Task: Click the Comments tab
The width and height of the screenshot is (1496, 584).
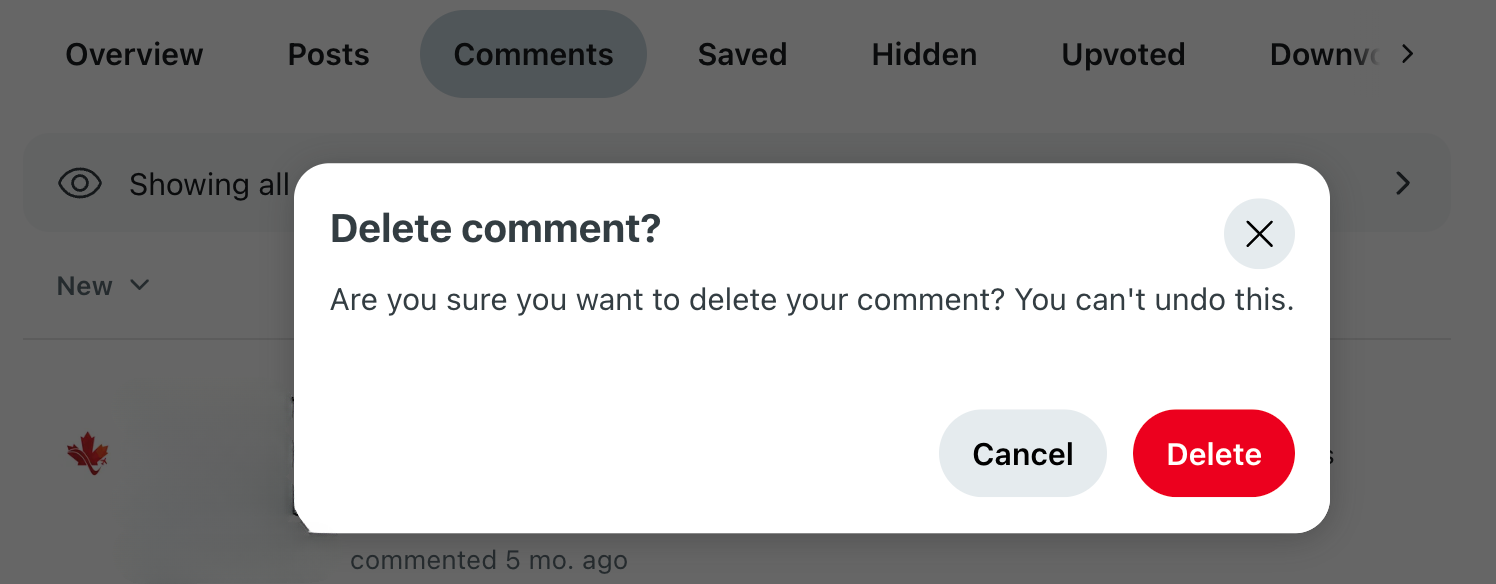Action: point(533,54)
